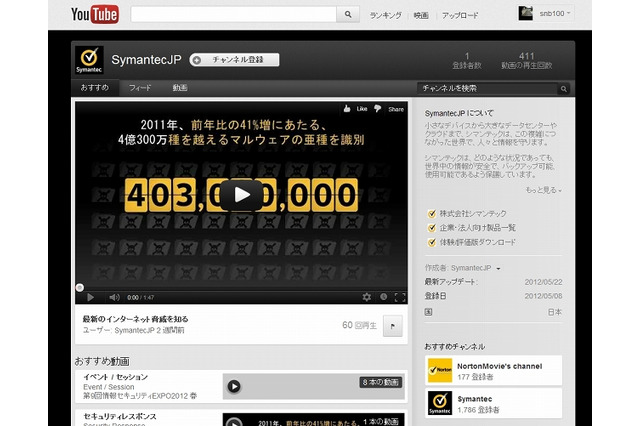Play the video with center play button

tap(242, 195)
